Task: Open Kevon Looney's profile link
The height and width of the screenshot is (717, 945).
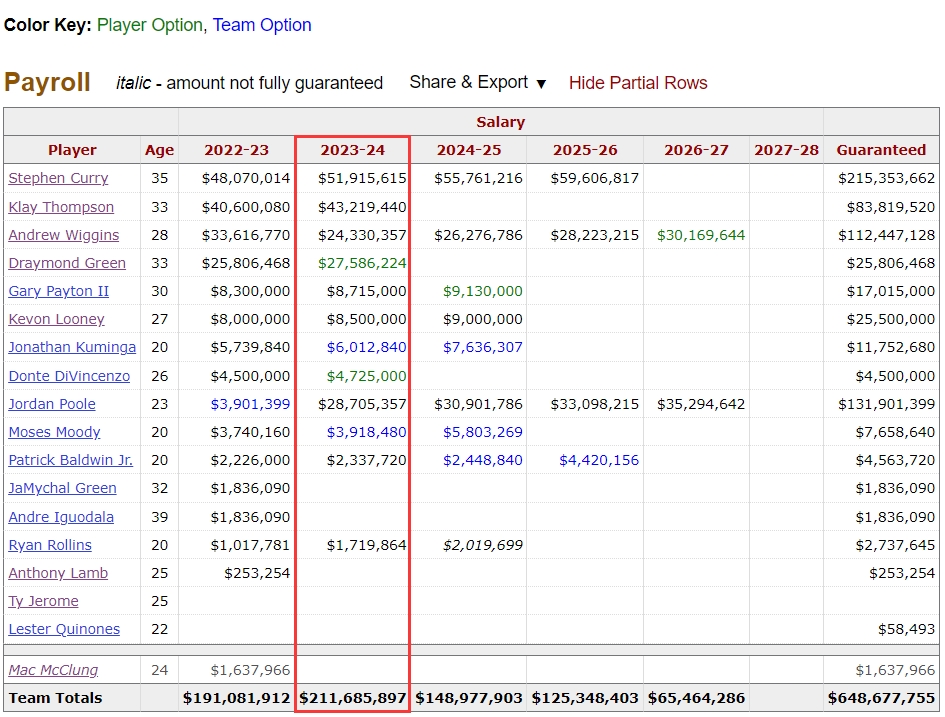Action: 56,319
